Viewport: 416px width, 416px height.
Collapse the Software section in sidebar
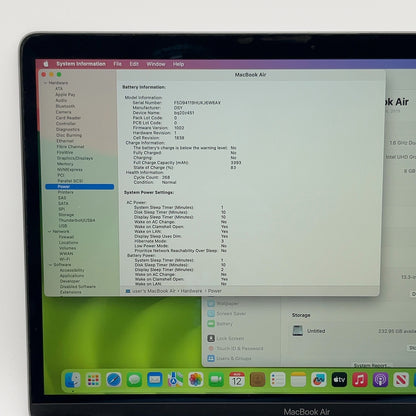pos(51,265)
